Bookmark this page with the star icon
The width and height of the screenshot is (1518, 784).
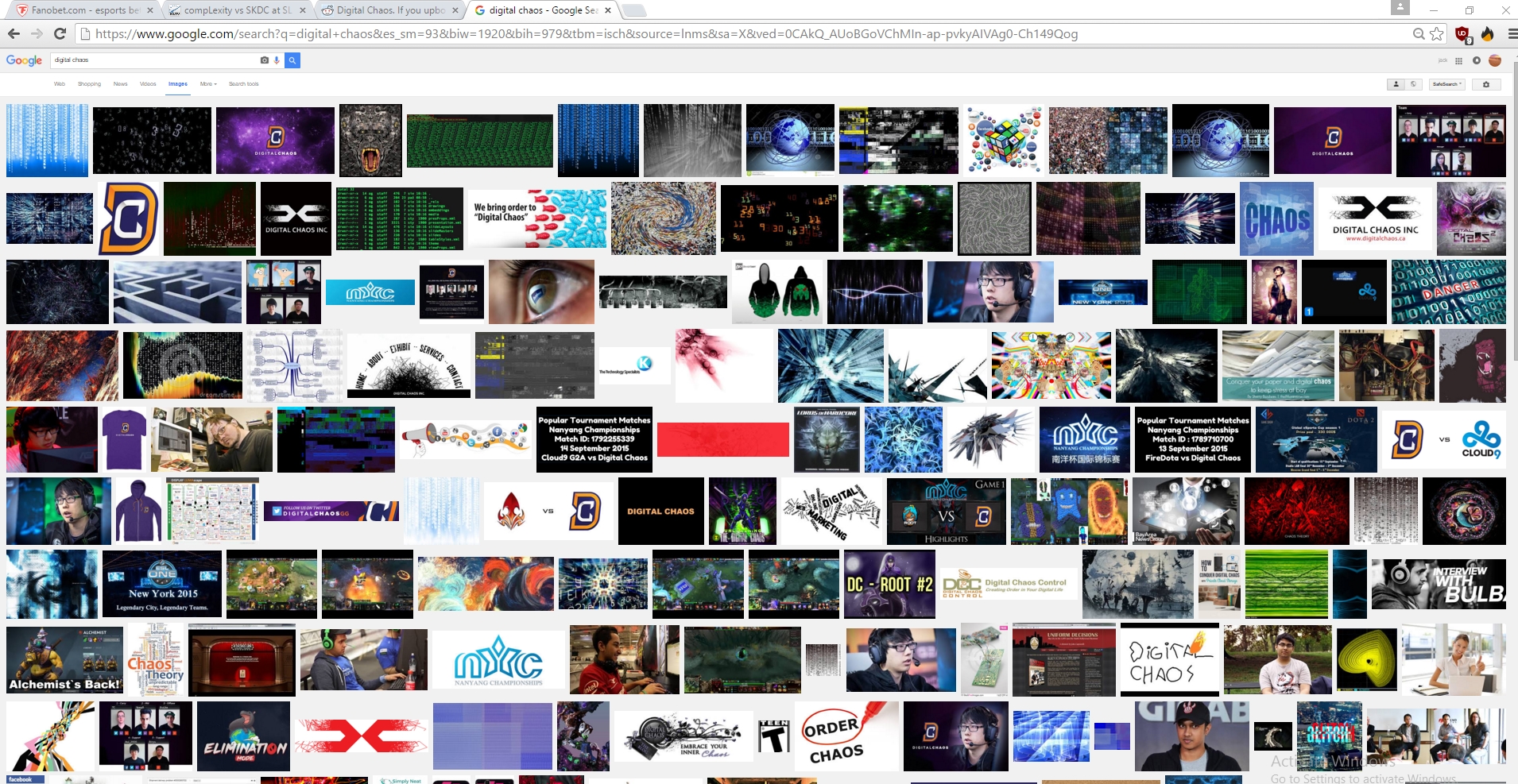pyautogui.click(x=1436, y=33)
